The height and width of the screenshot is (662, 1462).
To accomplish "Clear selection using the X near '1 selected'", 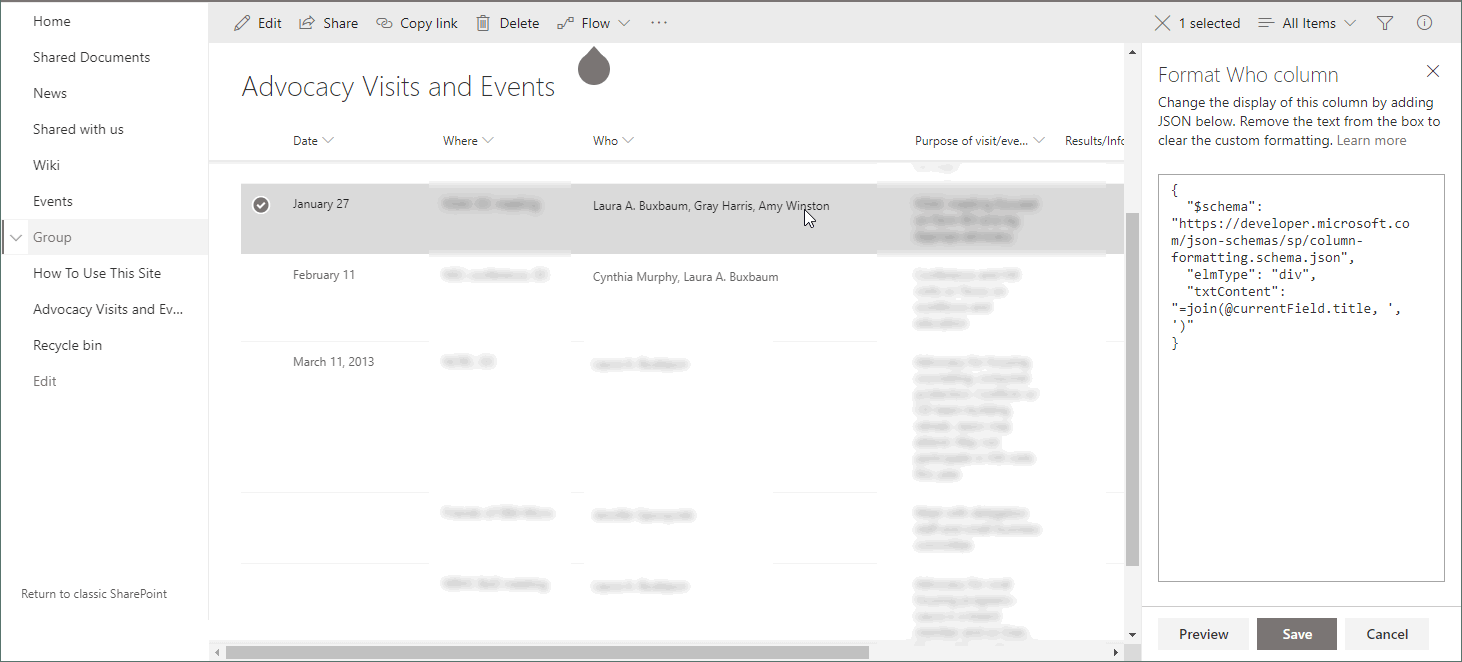I will point(1162,22).
